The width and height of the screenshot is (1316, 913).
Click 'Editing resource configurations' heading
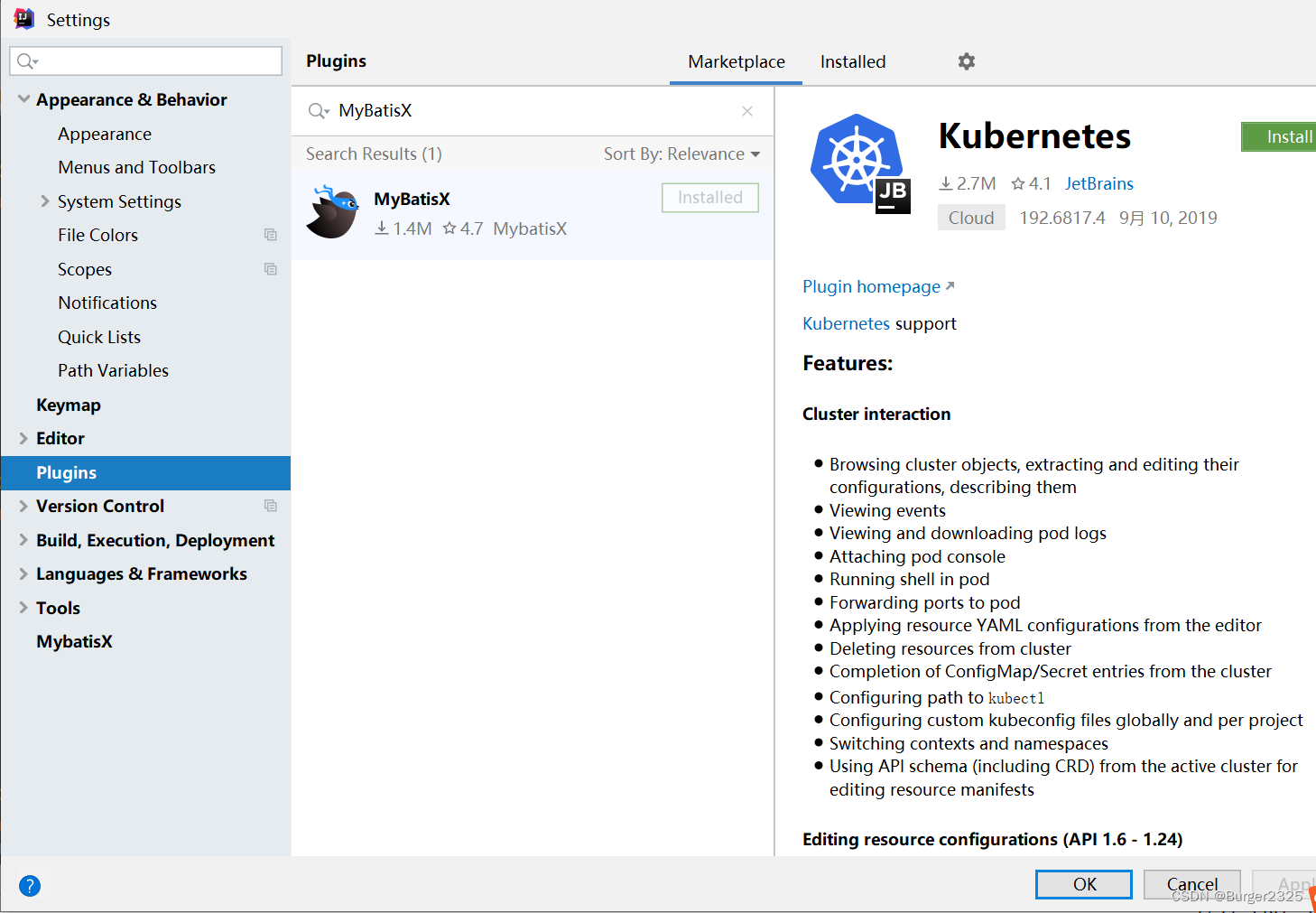[992, 839]
